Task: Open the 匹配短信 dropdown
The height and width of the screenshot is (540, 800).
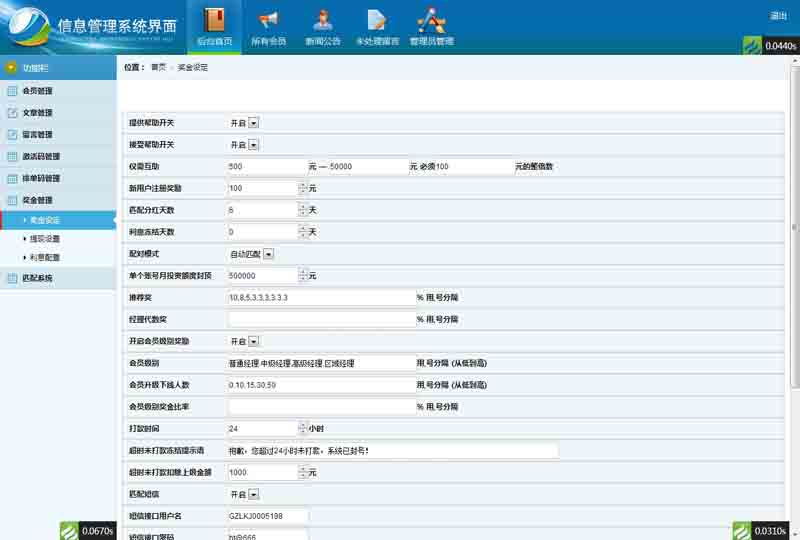Action: (x=253, y=494)
